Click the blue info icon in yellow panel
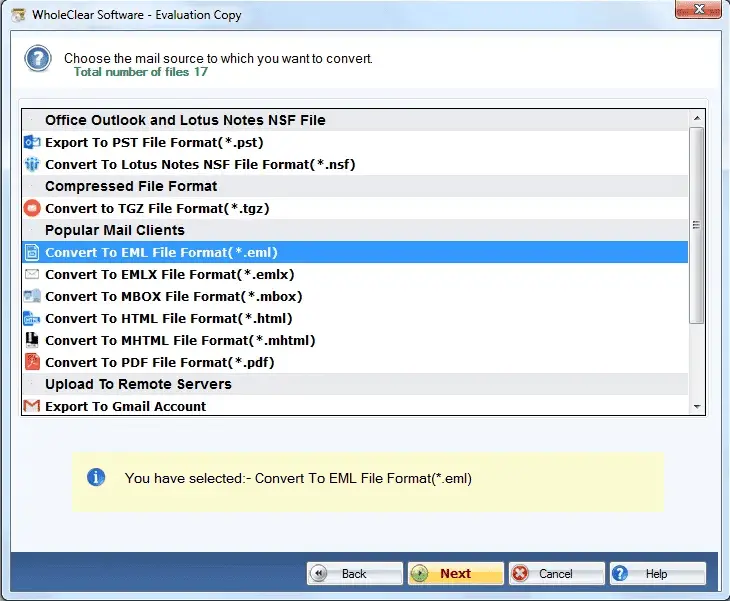The height and width of the screenshot is (601, 730). pyautogui.click(x=96, y=477)
